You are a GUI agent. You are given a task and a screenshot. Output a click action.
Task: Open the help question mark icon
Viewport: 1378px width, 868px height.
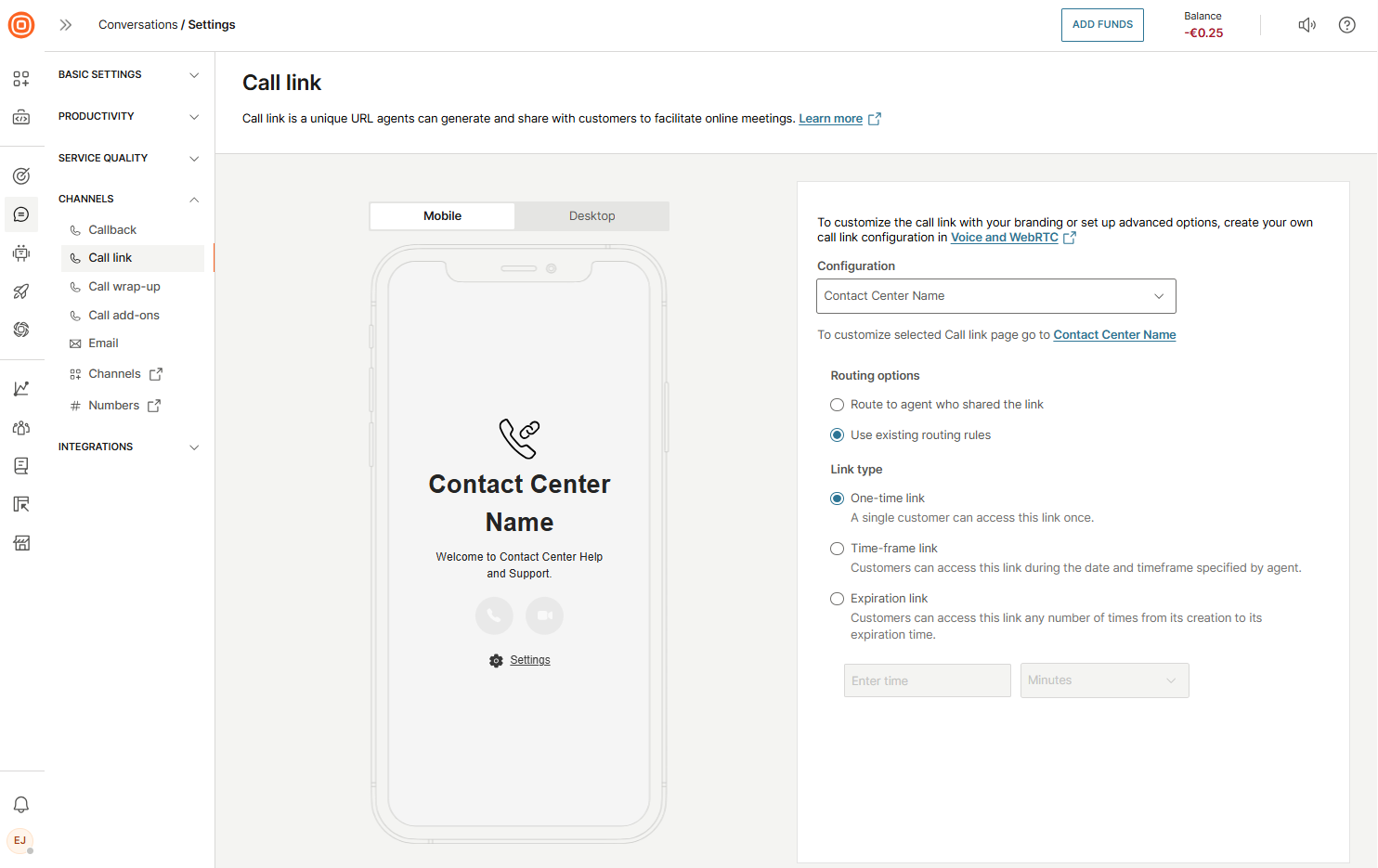click(x=1346, y=25)
